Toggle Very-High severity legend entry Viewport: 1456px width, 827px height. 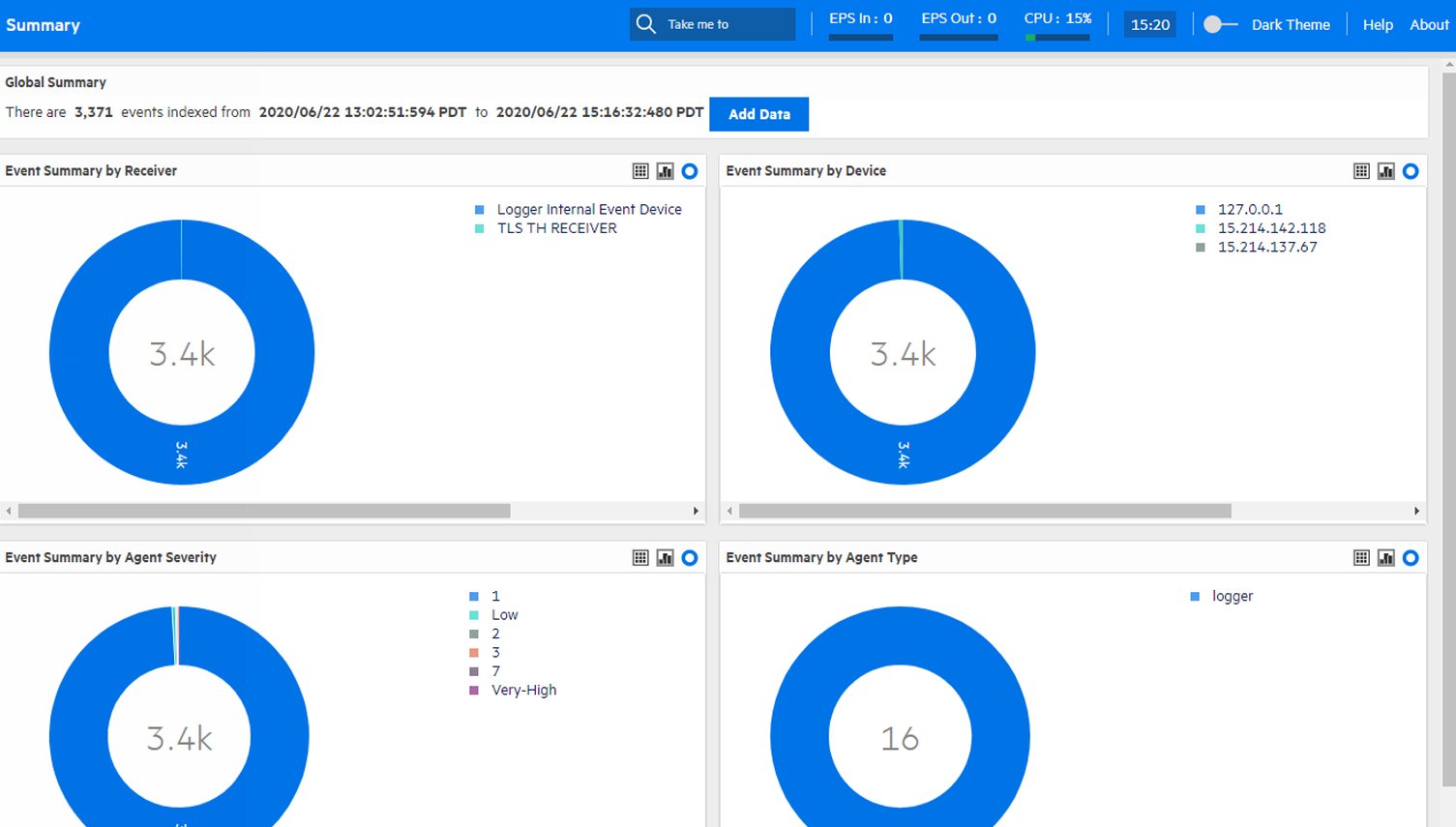pyautogui.click(x=523, y=691)
